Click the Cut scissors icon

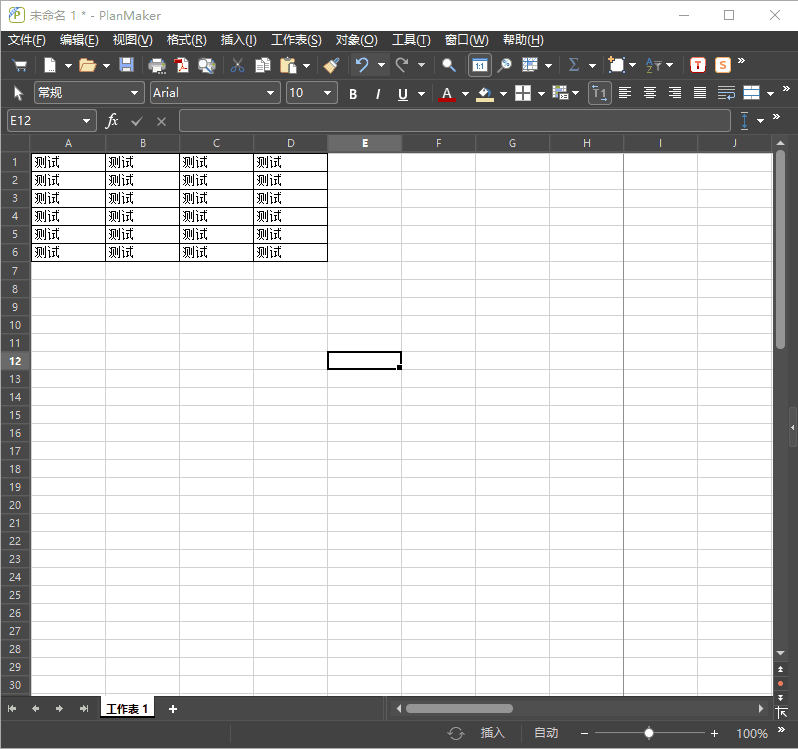pos(237,65)
